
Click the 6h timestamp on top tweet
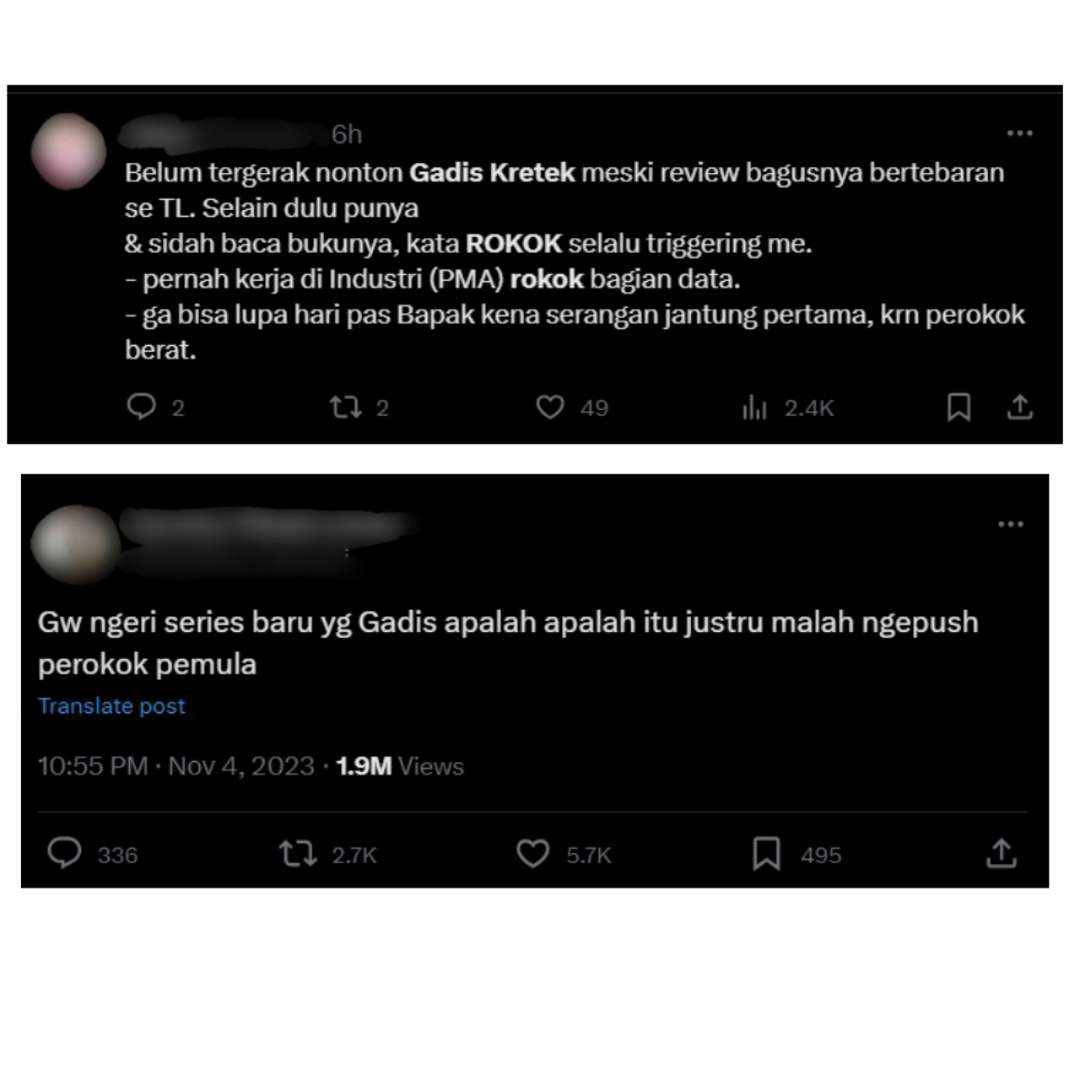coord(346,134)
